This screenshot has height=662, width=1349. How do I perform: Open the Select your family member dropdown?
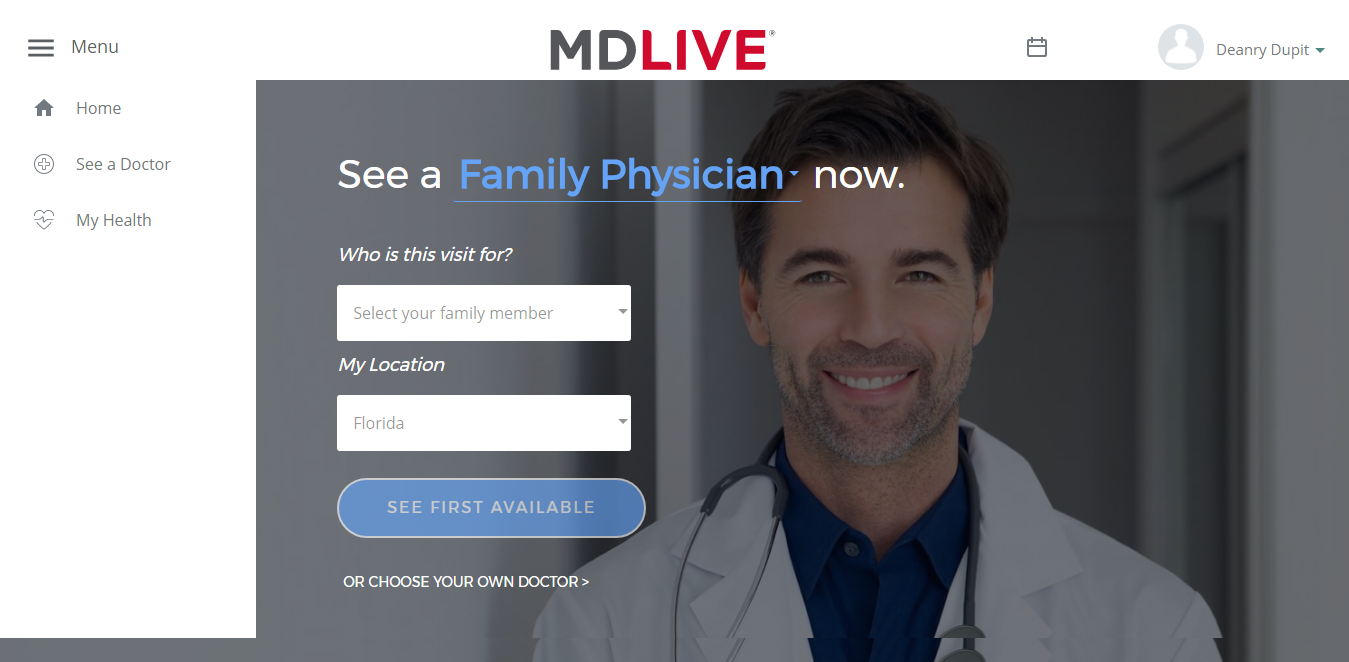point(484,313)
